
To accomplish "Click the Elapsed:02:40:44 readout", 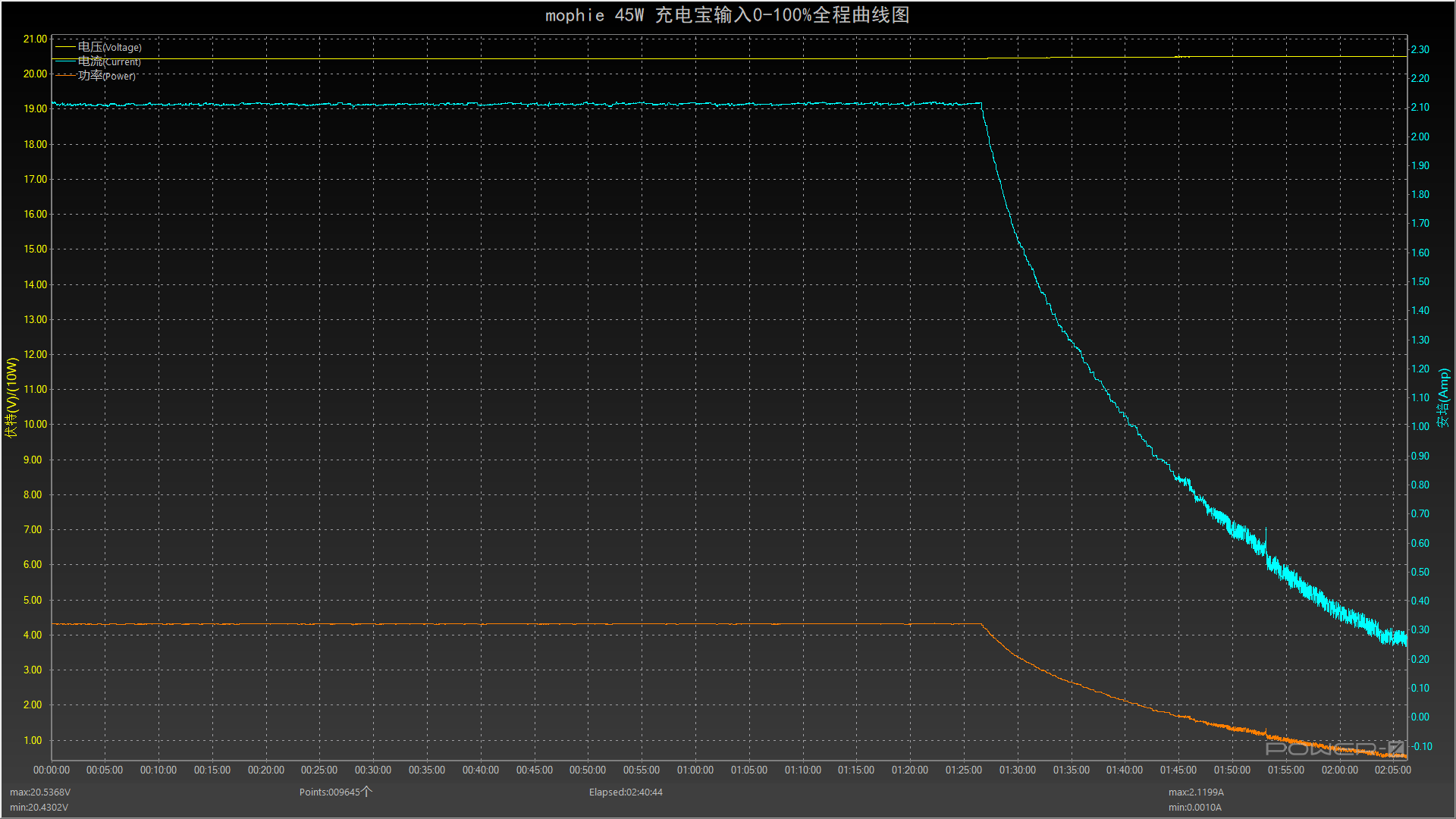I will 626,792.
